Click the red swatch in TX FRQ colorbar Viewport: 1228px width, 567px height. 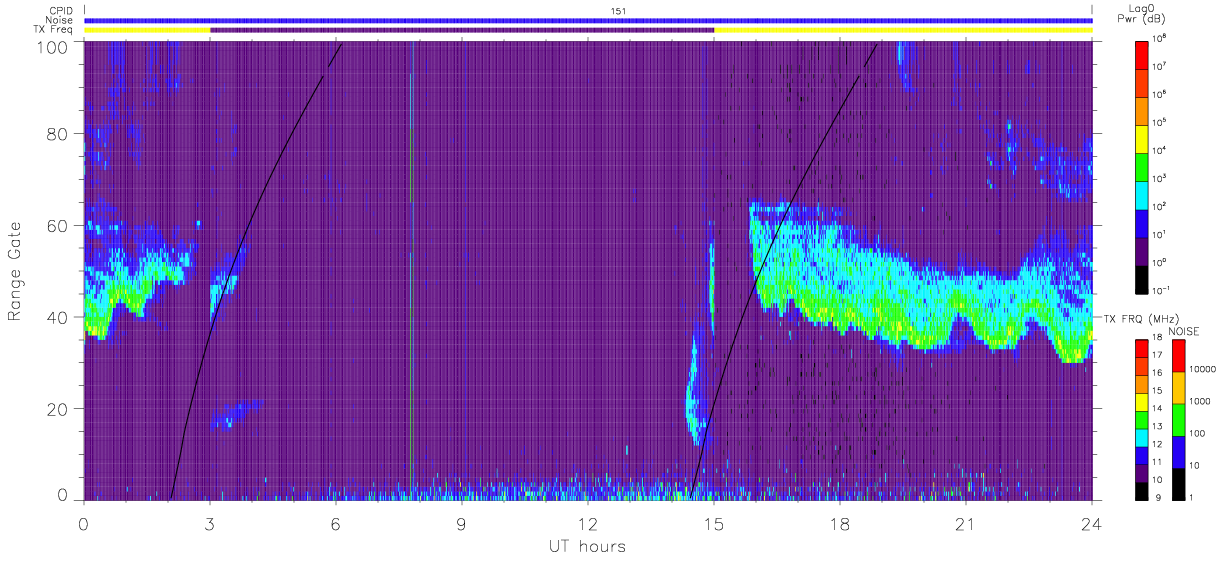pos(1142,347)
